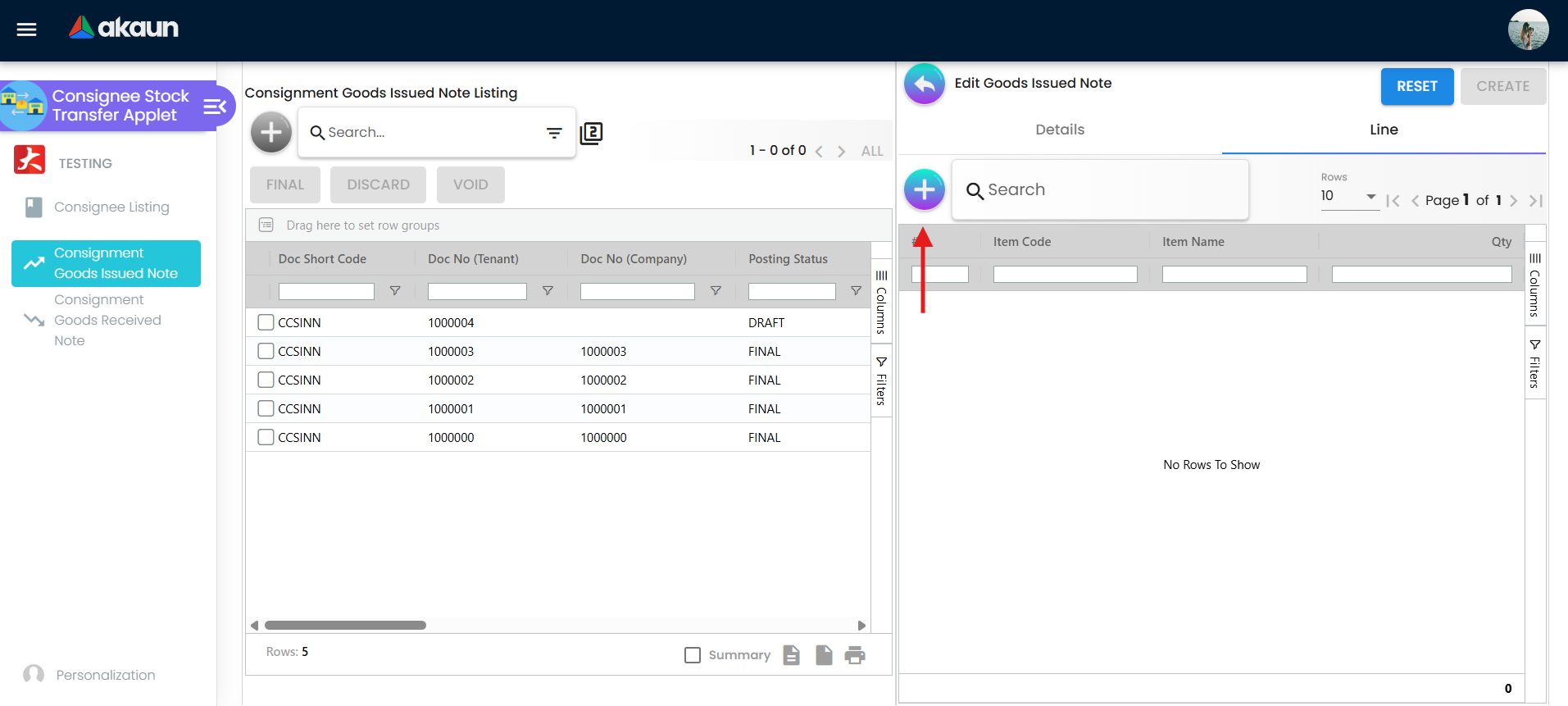Open the user profile avatar
Screen dimensions: 1568x706
[x=1528, y=30]
